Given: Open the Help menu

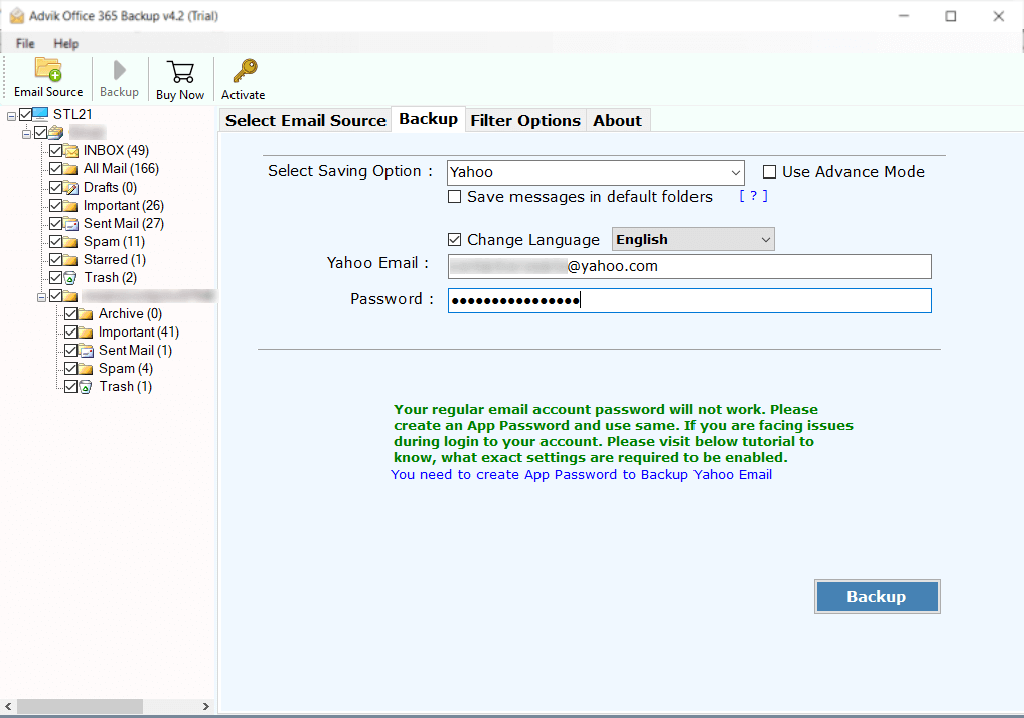Looking at the screenshot, I should click(66, 44).
